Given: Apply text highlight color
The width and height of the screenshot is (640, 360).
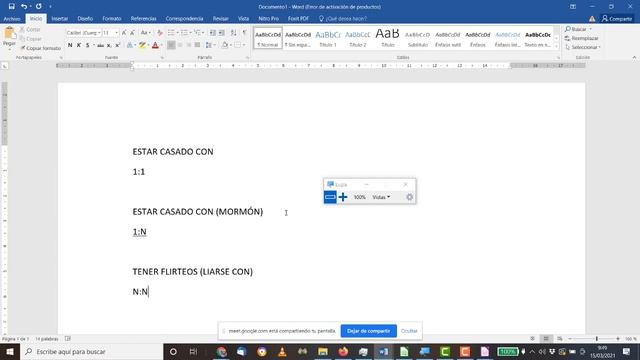Looking at the screenshot, I should click(142, 45).
